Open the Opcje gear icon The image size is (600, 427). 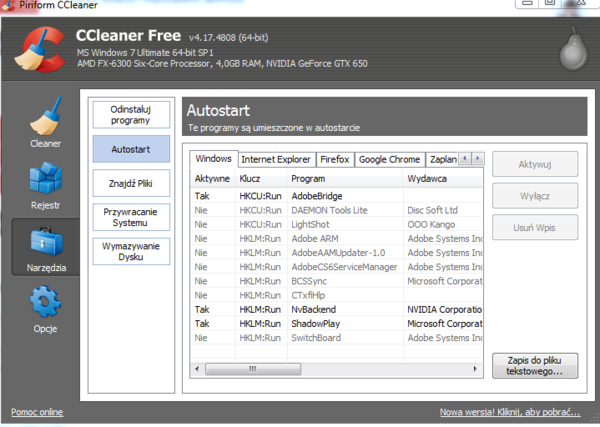pyautogui.click(x=45, y=304)
